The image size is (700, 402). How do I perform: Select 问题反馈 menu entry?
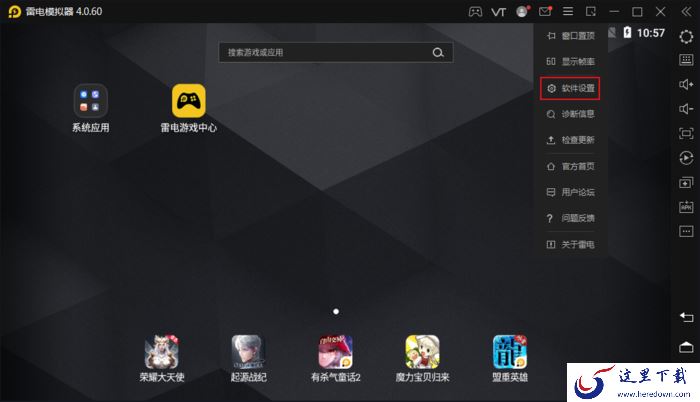(x=571, y=218)
